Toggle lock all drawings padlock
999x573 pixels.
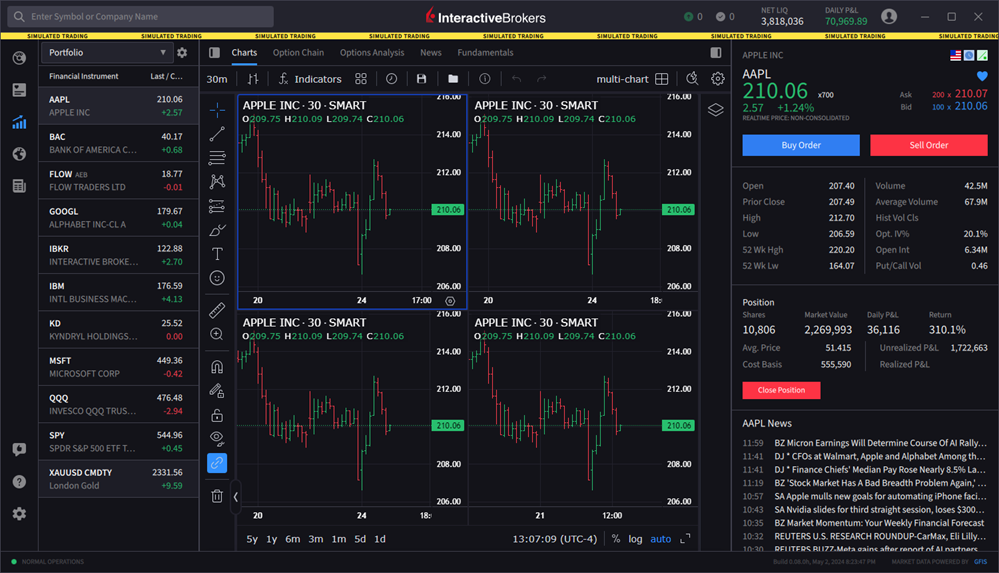tap(217, 415)
